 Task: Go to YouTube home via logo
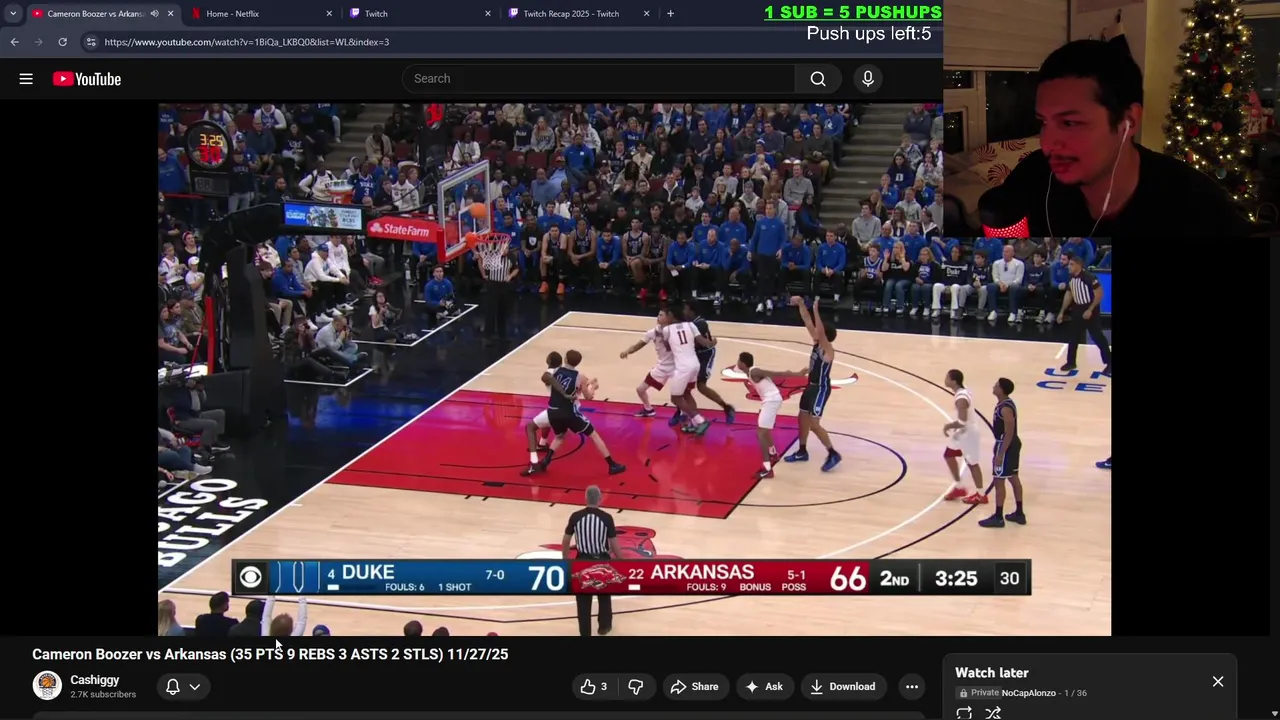tap(87, 79)
